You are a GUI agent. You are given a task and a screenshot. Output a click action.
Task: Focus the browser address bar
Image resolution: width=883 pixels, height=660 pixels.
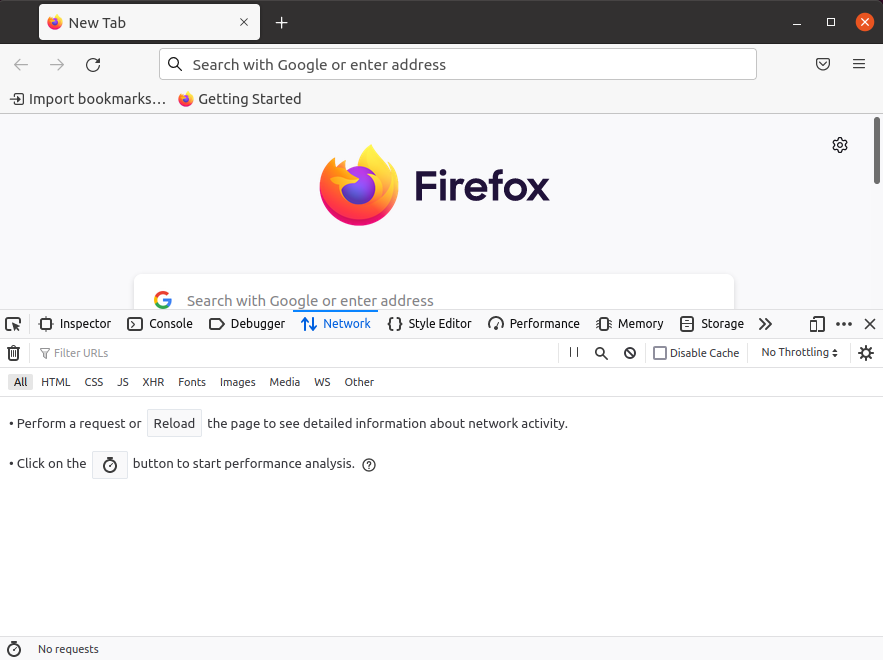pyautogui.click(x=458, y=64)
